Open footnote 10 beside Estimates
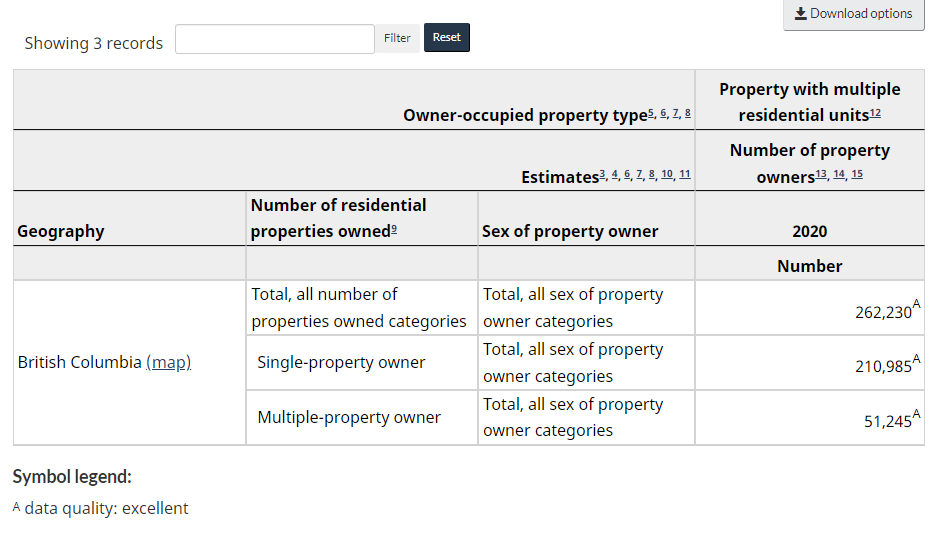Screen dimensions: 939x538 [x=667, y=174]
